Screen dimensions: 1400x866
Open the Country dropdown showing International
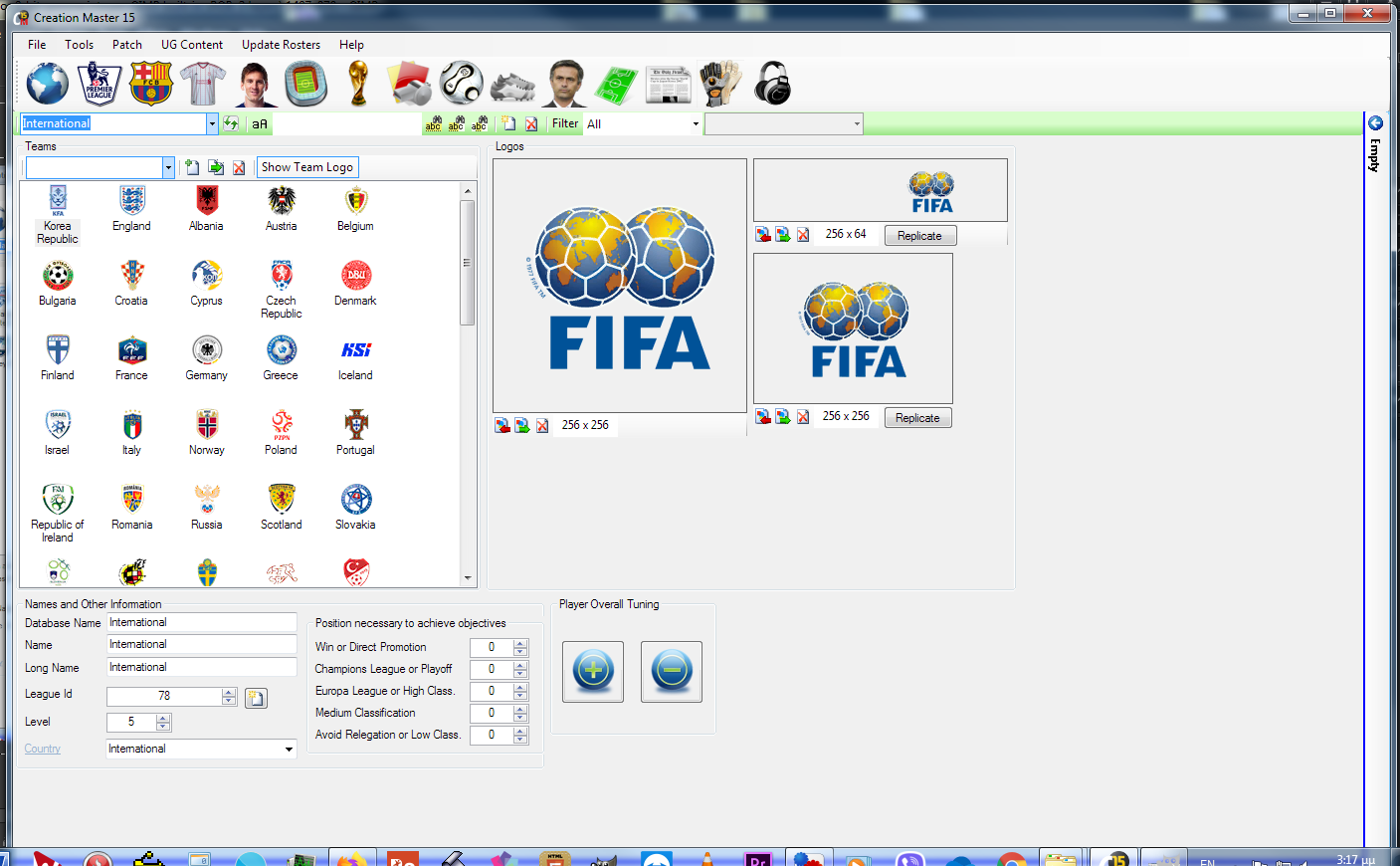[x=289, y=749]
